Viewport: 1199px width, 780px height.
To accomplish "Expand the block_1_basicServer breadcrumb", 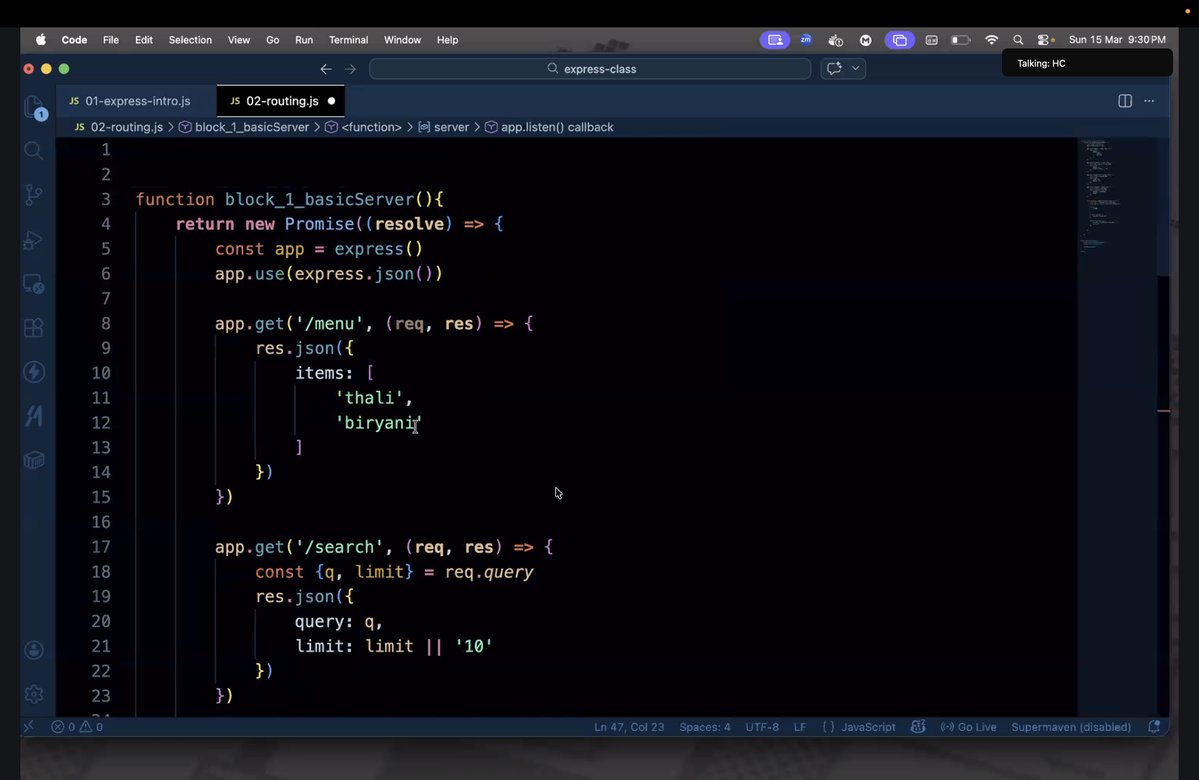I will [x=244, y=127].
